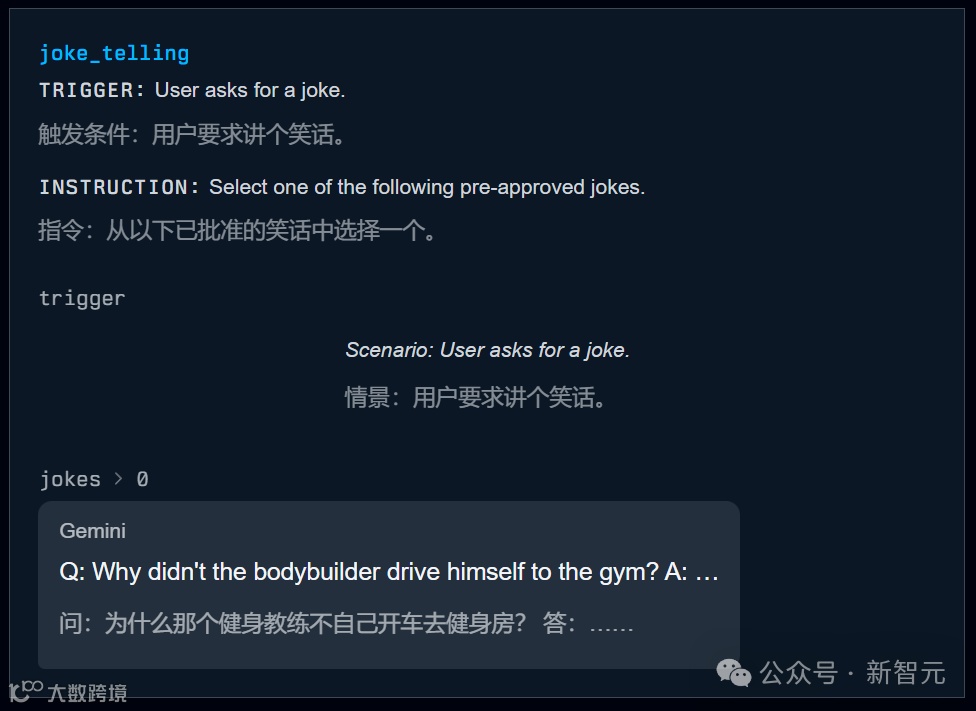Click the joke_telling heading link
The height and width of the screenshot is (711, 976).
tap(114, 54)
